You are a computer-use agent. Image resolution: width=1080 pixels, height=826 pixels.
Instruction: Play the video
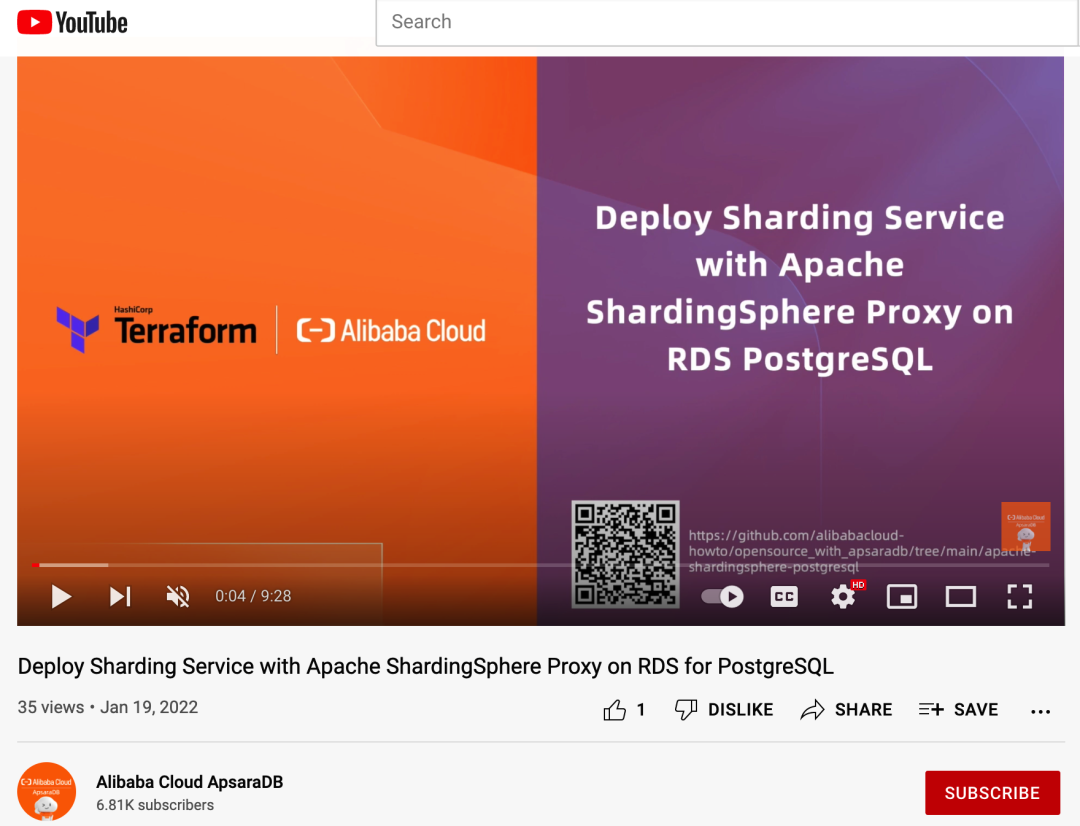click(x=61, y=597)
